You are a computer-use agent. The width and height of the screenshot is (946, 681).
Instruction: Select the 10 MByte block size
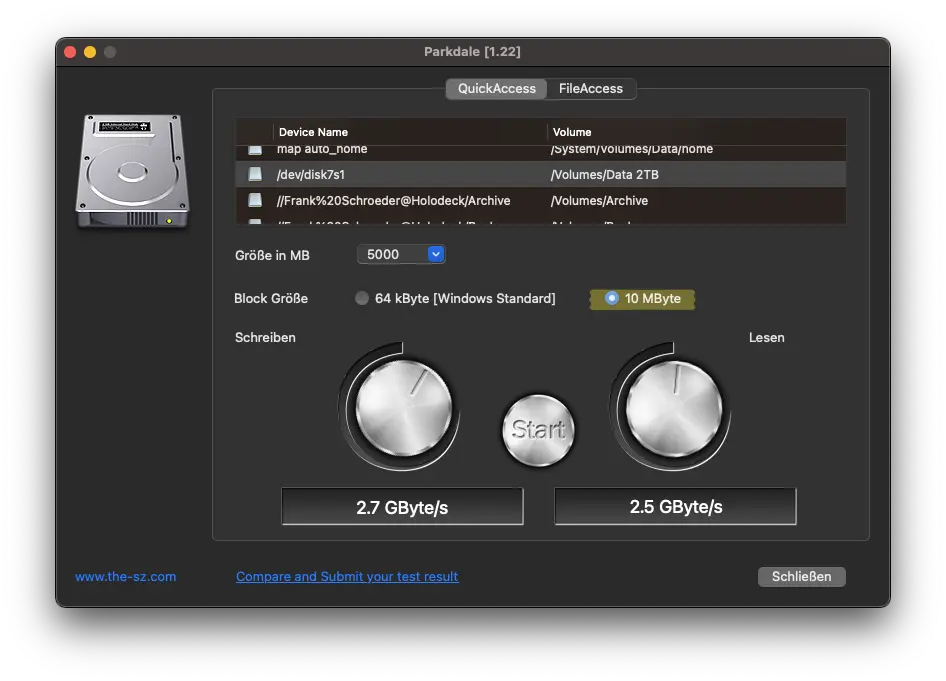[x=612, y=299]
